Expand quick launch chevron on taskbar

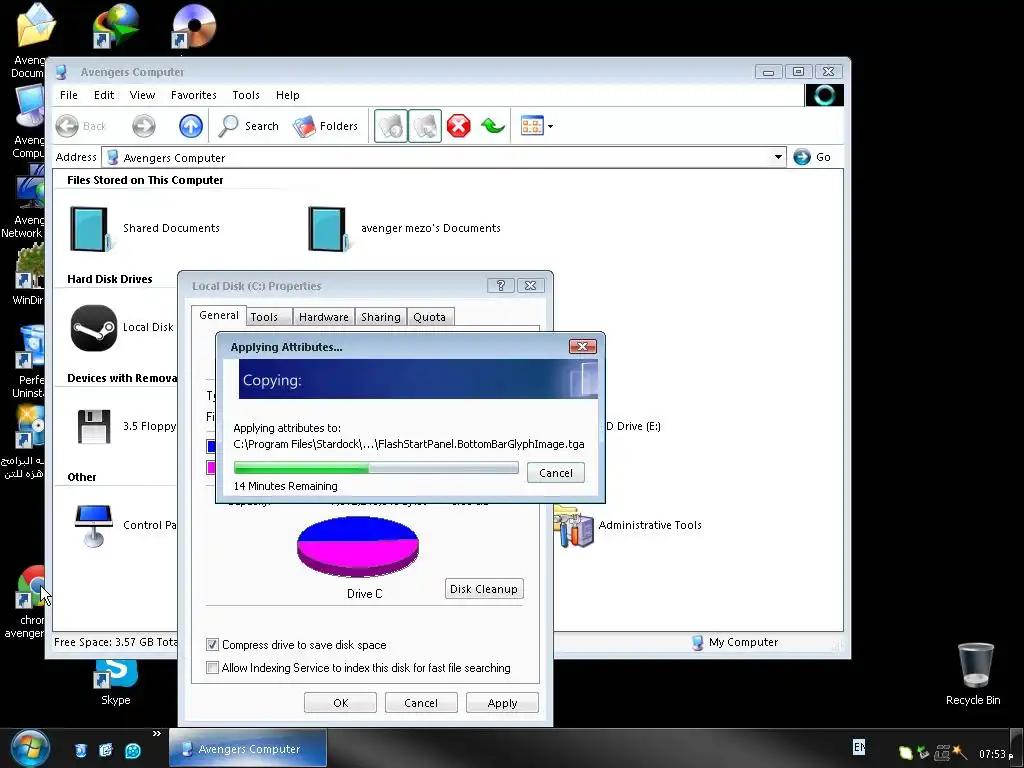click(x=157, y=734)
